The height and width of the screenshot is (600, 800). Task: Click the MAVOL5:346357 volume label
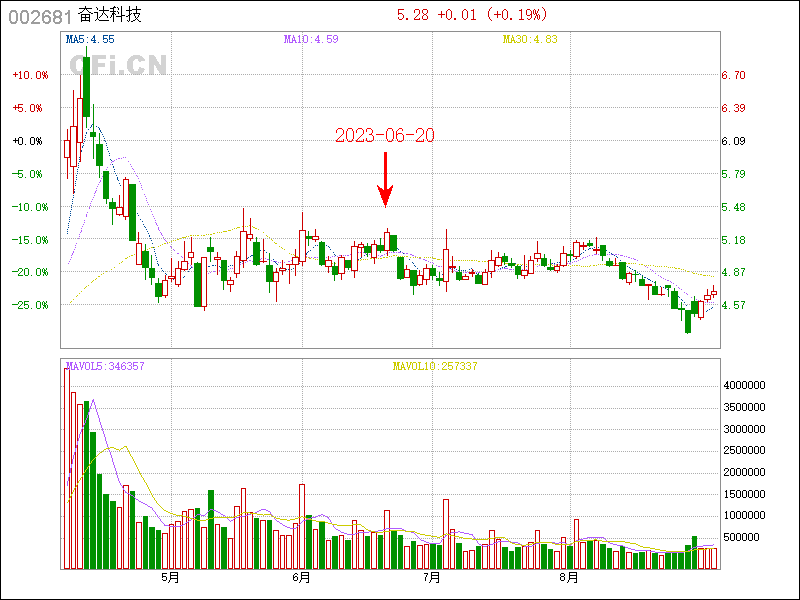coord(105,366)
